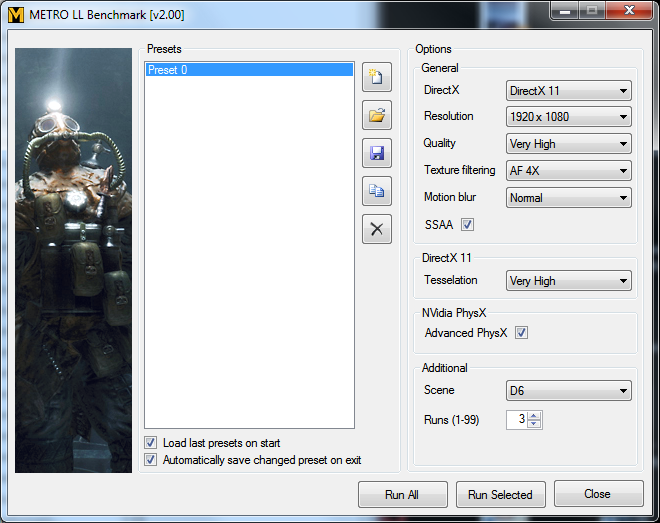Click the Save preset floppy icon
Image resolution: width=660 pixels, height=523 pixels.
coord(377,153)
